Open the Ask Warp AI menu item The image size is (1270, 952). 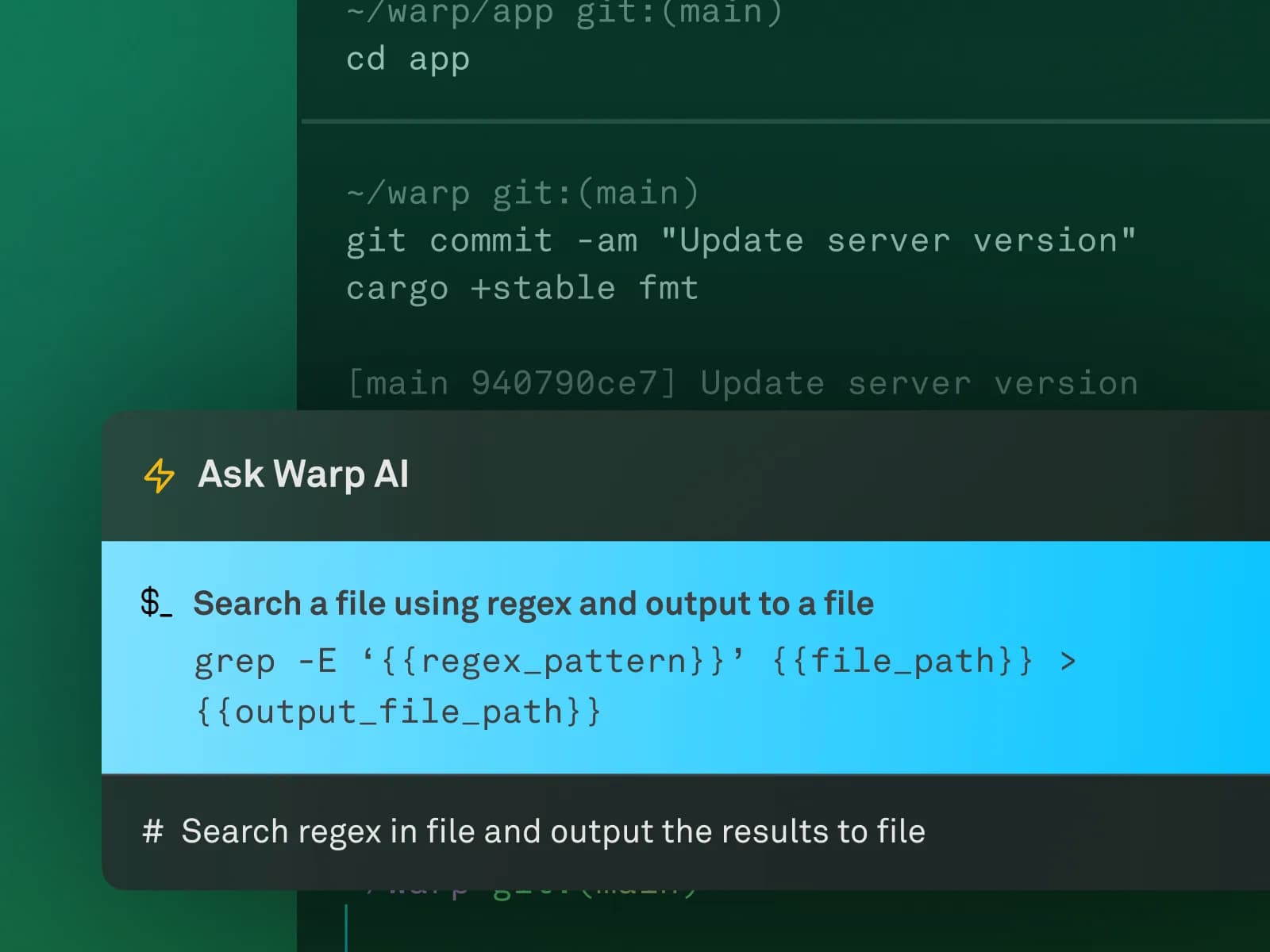(x=302, y=474)
